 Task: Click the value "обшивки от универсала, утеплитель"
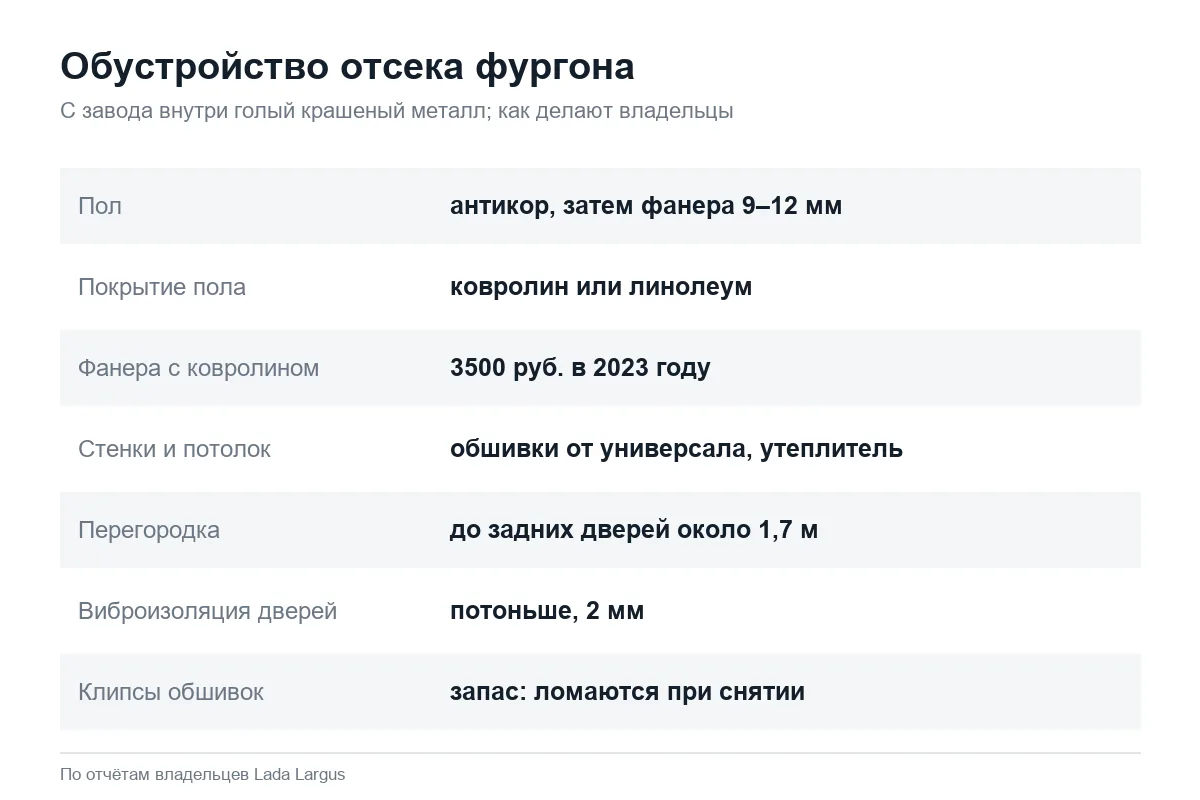click(x=676, y=449)
